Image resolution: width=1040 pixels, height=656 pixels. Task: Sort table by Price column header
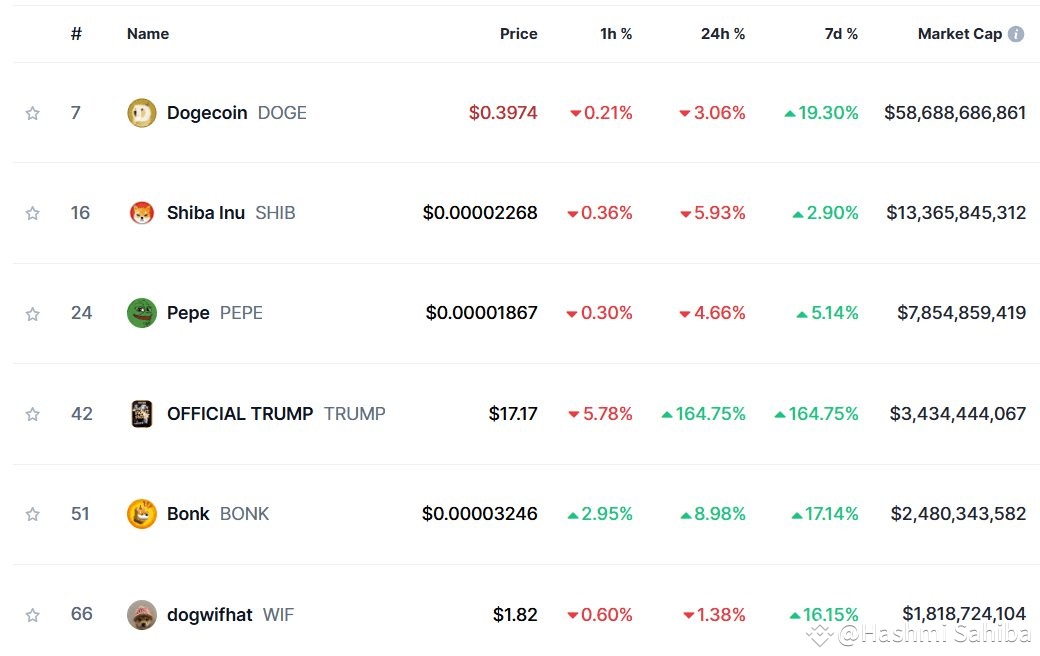tap(518, 34)
